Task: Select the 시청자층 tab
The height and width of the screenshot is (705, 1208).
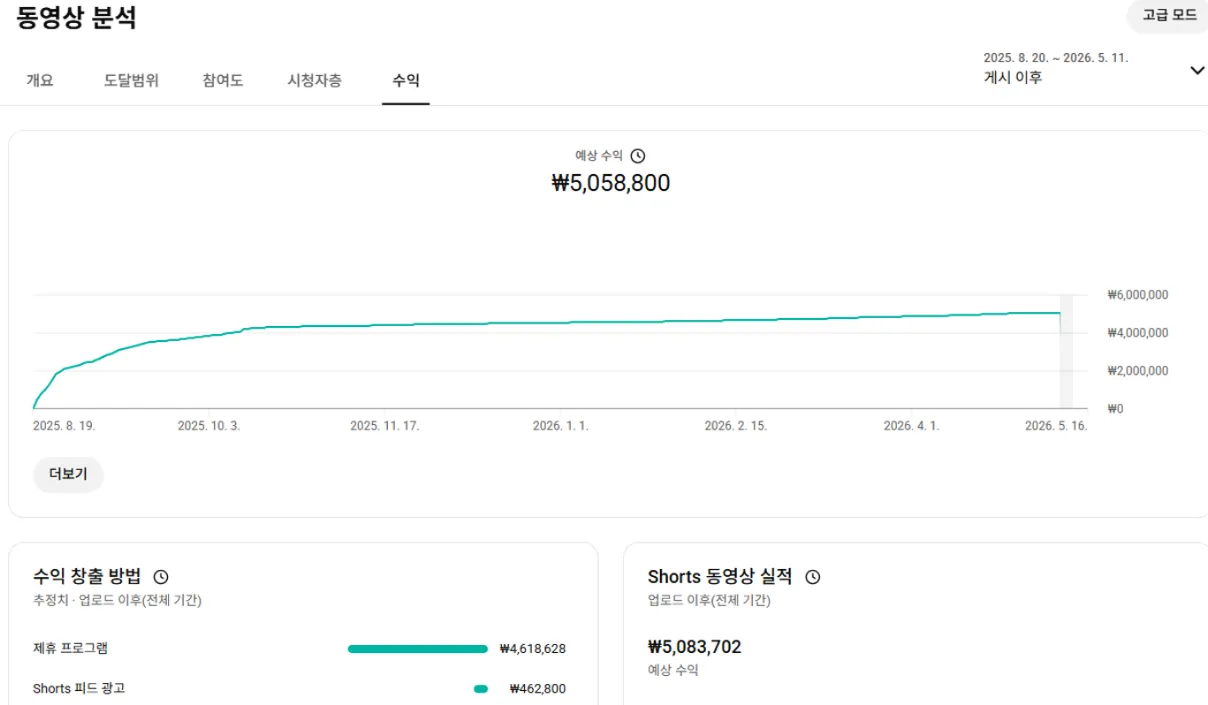Action: click(x=314, y=81)
